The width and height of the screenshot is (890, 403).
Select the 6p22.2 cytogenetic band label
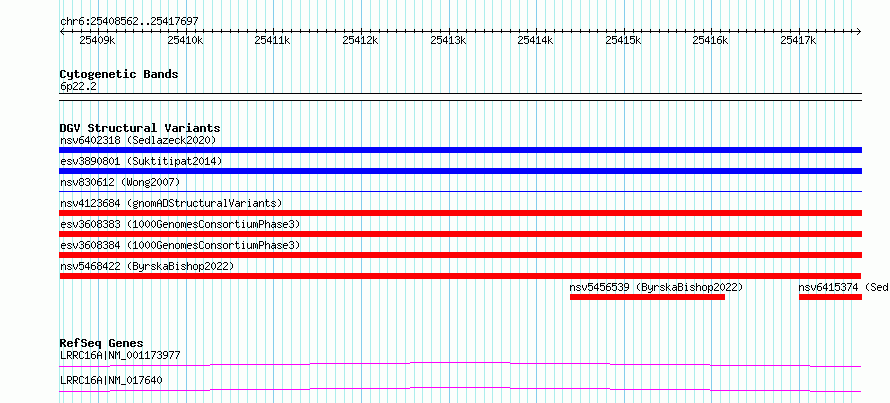78,87
